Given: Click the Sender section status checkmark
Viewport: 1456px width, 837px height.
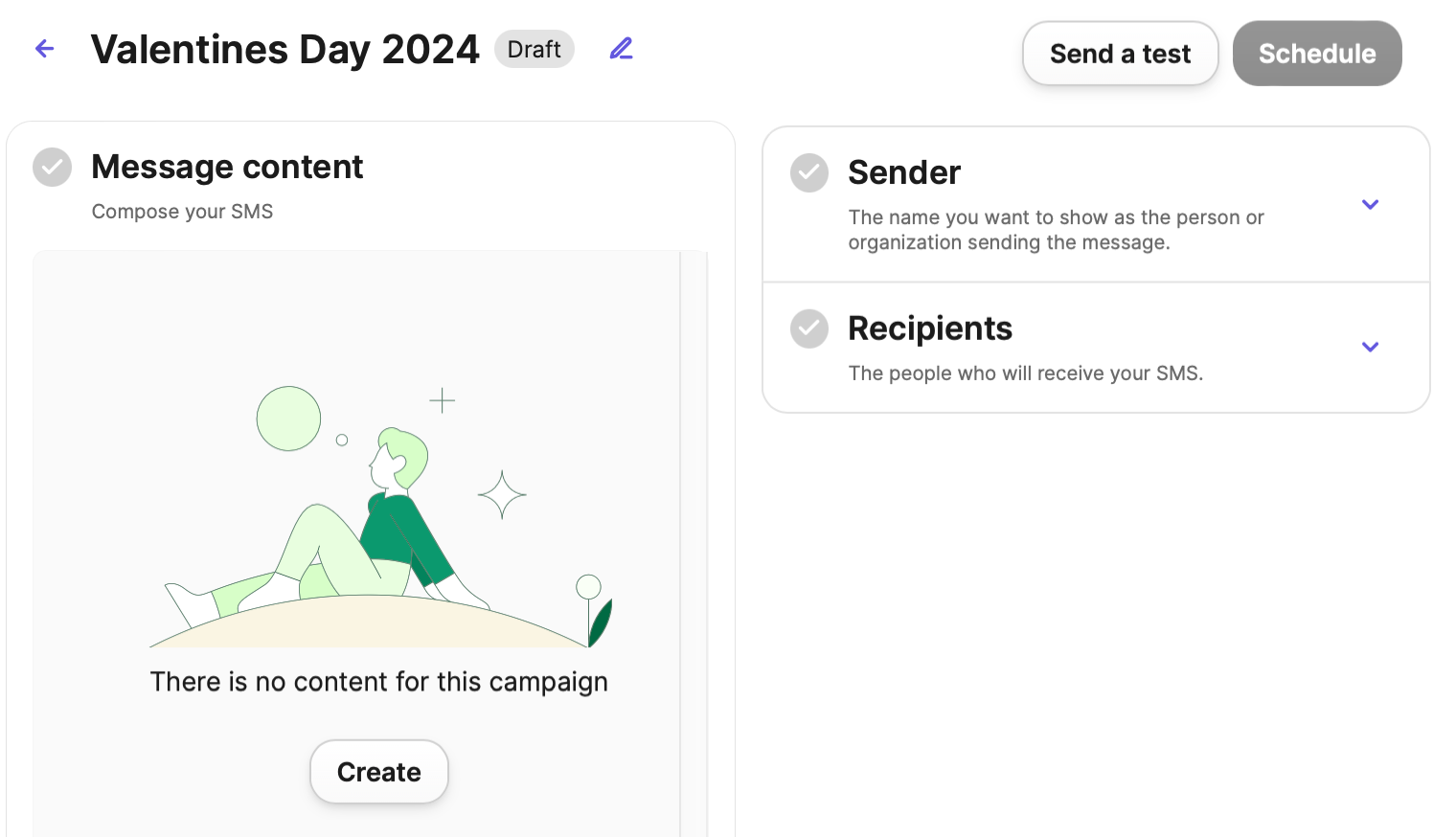Looking at the screenshot, I should 809,172.
